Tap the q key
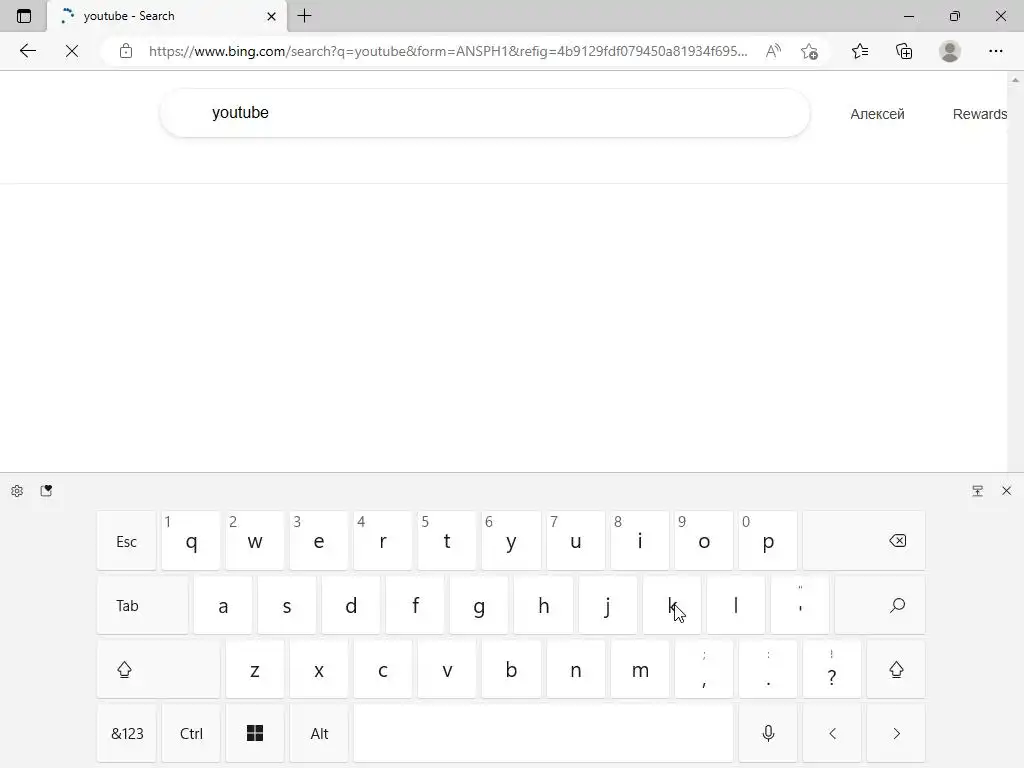Image resolution: width=1024 pixels, height=768 pixels. [x=191, y=541]
